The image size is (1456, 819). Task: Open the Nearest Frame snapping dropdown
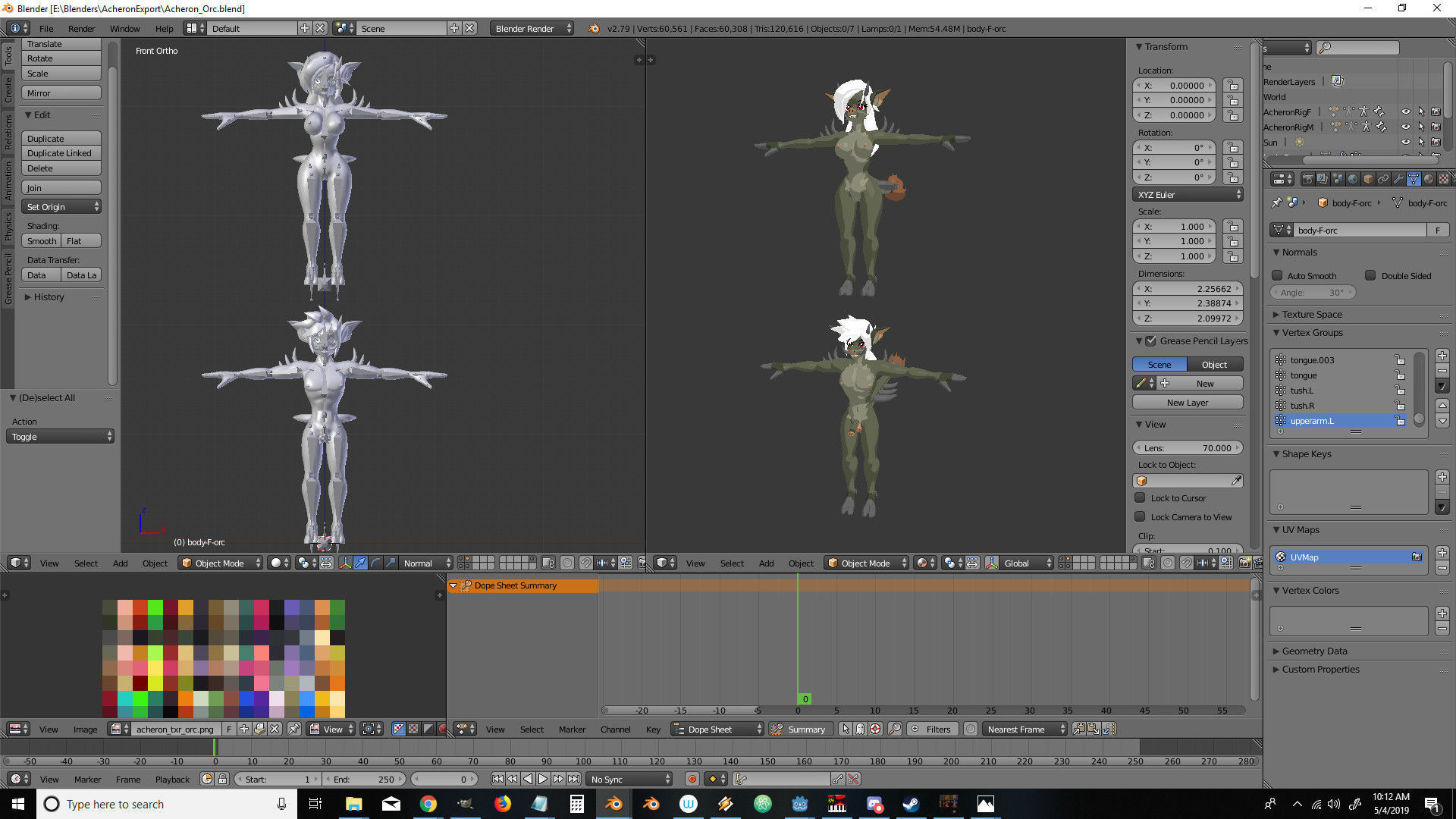1025,729
